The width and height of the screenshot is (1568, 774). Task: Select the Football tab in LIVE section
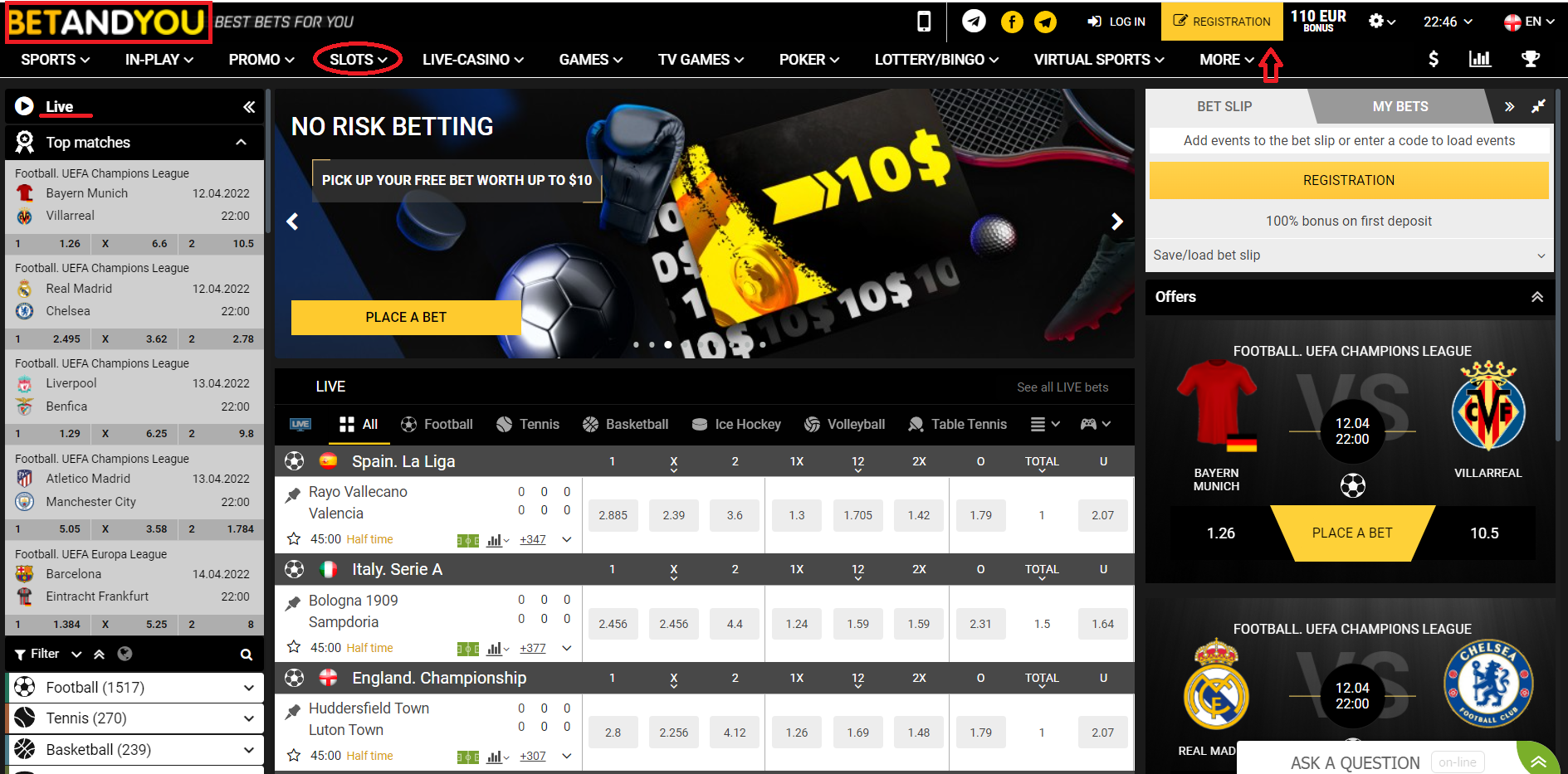pyautogui.click(x=437, y=424)
